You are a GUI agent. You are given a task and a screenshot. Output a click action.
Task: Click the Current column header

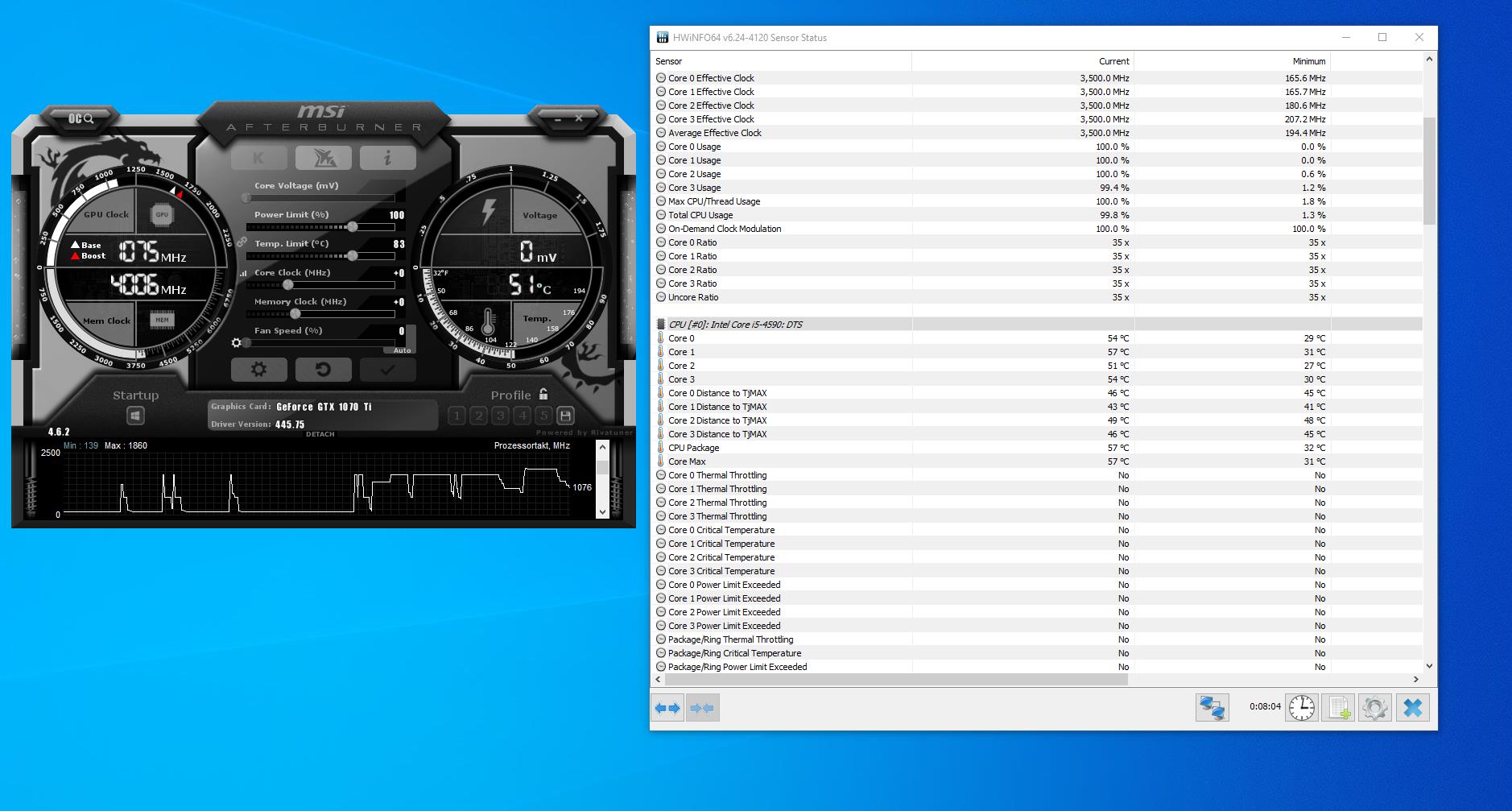[1022, 61]
